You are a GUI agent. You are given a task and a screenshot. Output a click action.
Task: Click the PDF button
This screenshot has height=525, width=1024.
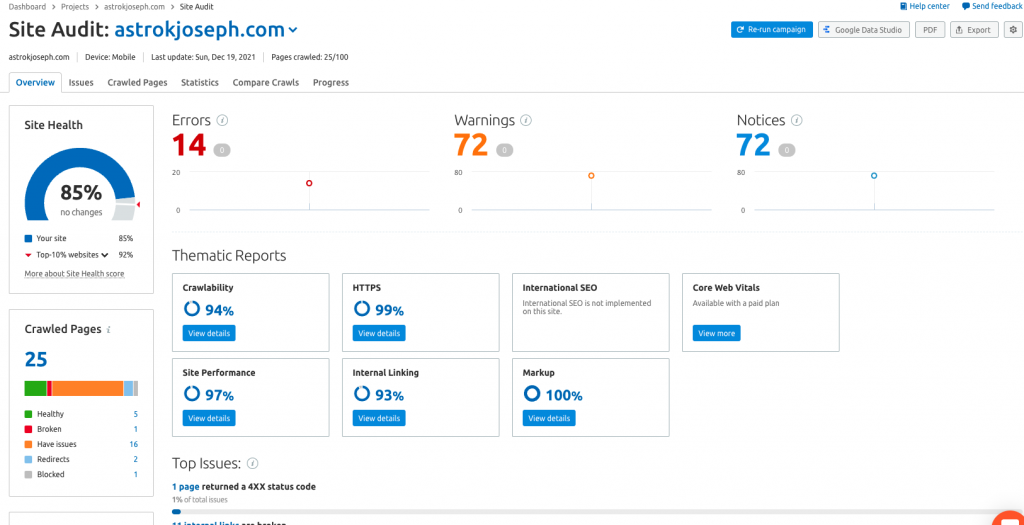click(x=930, y=29)
